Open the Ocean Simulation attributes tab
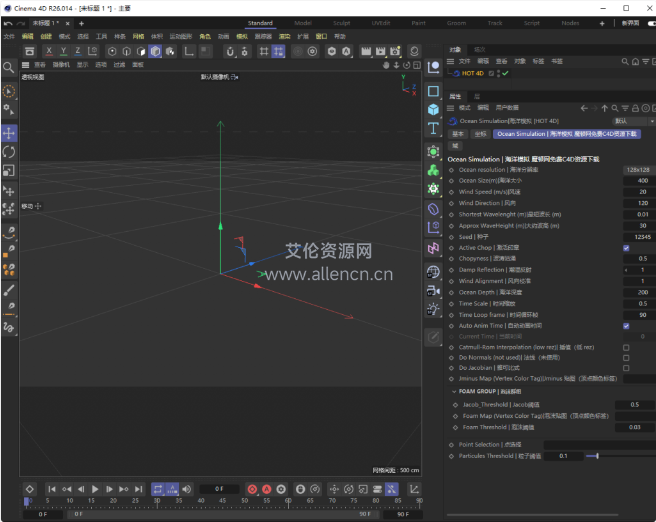 tap(567, 134)
